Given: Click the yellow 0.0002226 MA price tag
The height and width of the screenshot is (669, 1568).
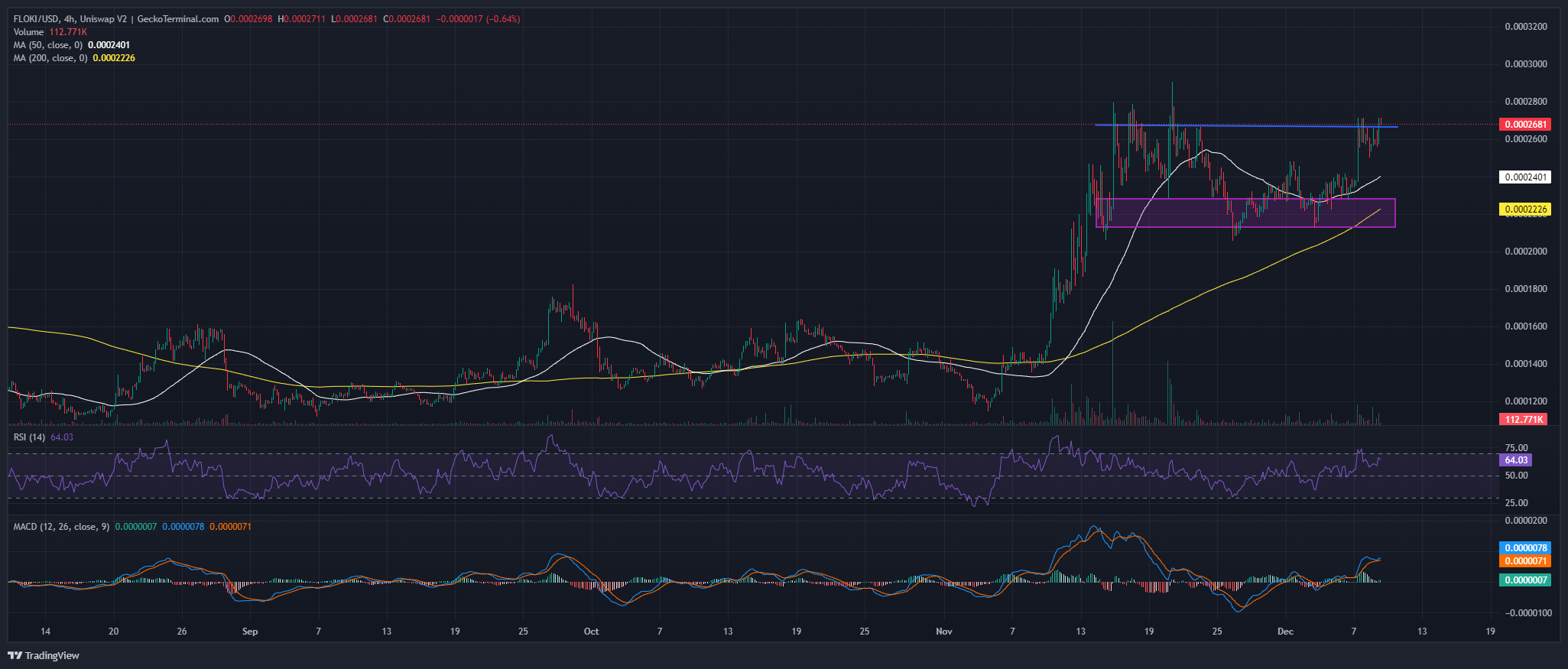Looking at the screenshot, I should pos(1524,209).
